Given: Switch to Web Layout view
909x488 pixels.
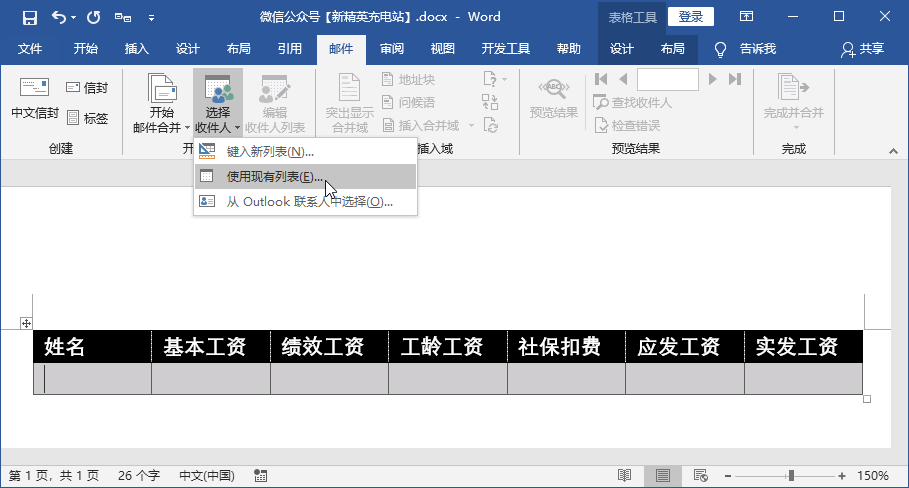Looking at the screenshot, I should [700, 476].
